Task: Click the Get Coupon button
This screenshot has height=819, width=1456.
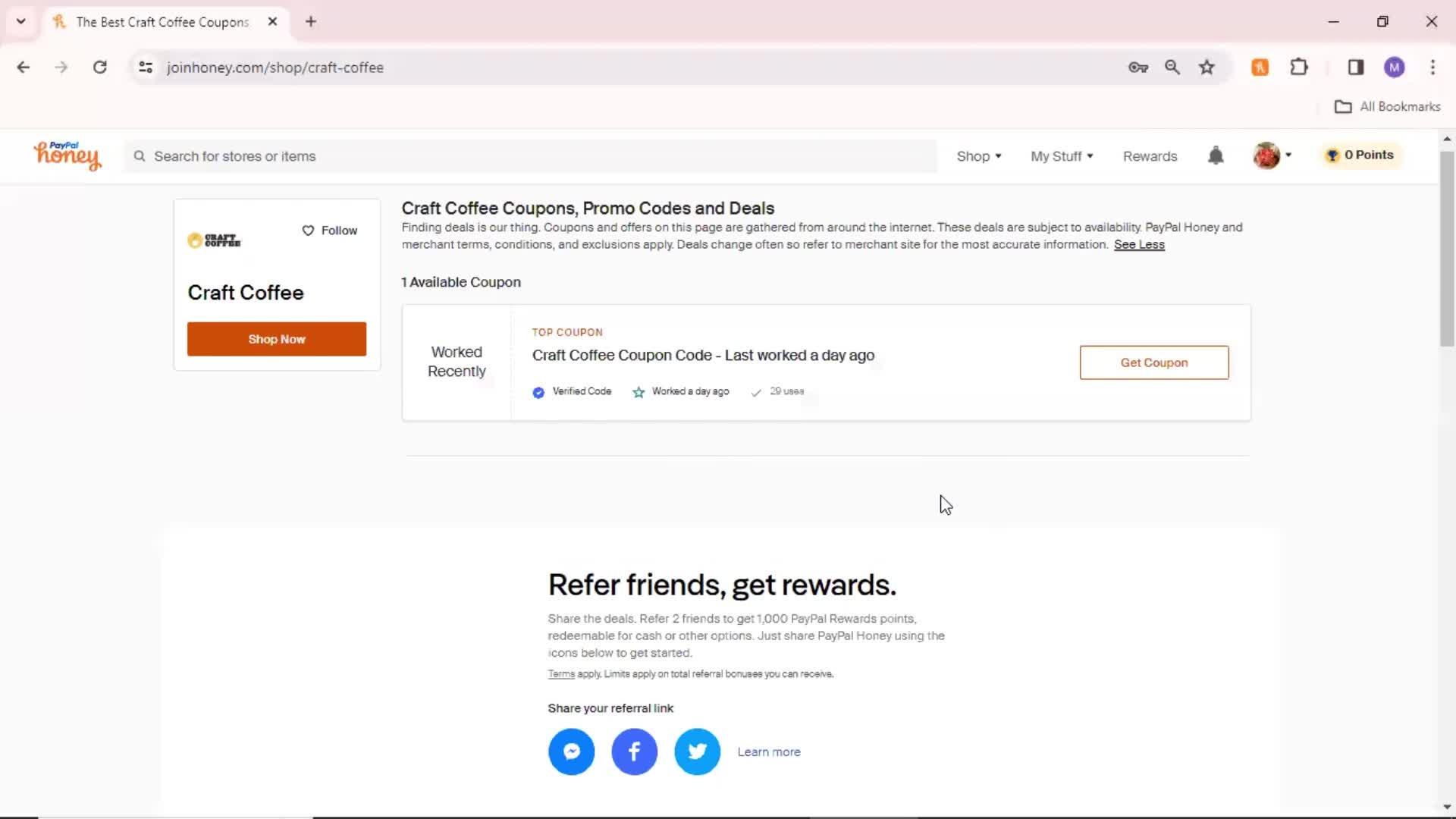Action: coord(1153,362)
